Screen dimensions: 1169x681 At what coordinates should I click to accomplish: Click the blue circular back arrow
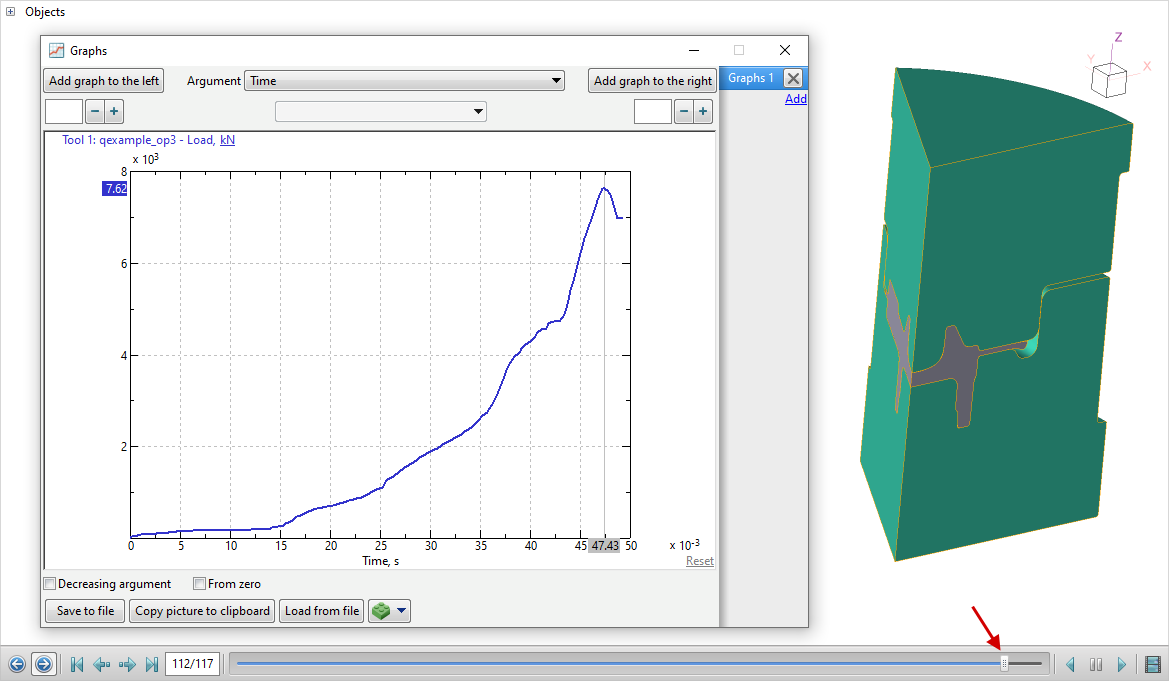tap(17, 664)
